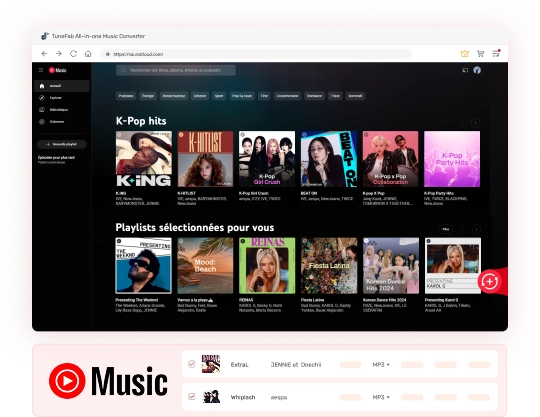540x417 pixels.
Task: Toggle the YouTube Music hamburger sidebar menu
Action: click(41, 70)
